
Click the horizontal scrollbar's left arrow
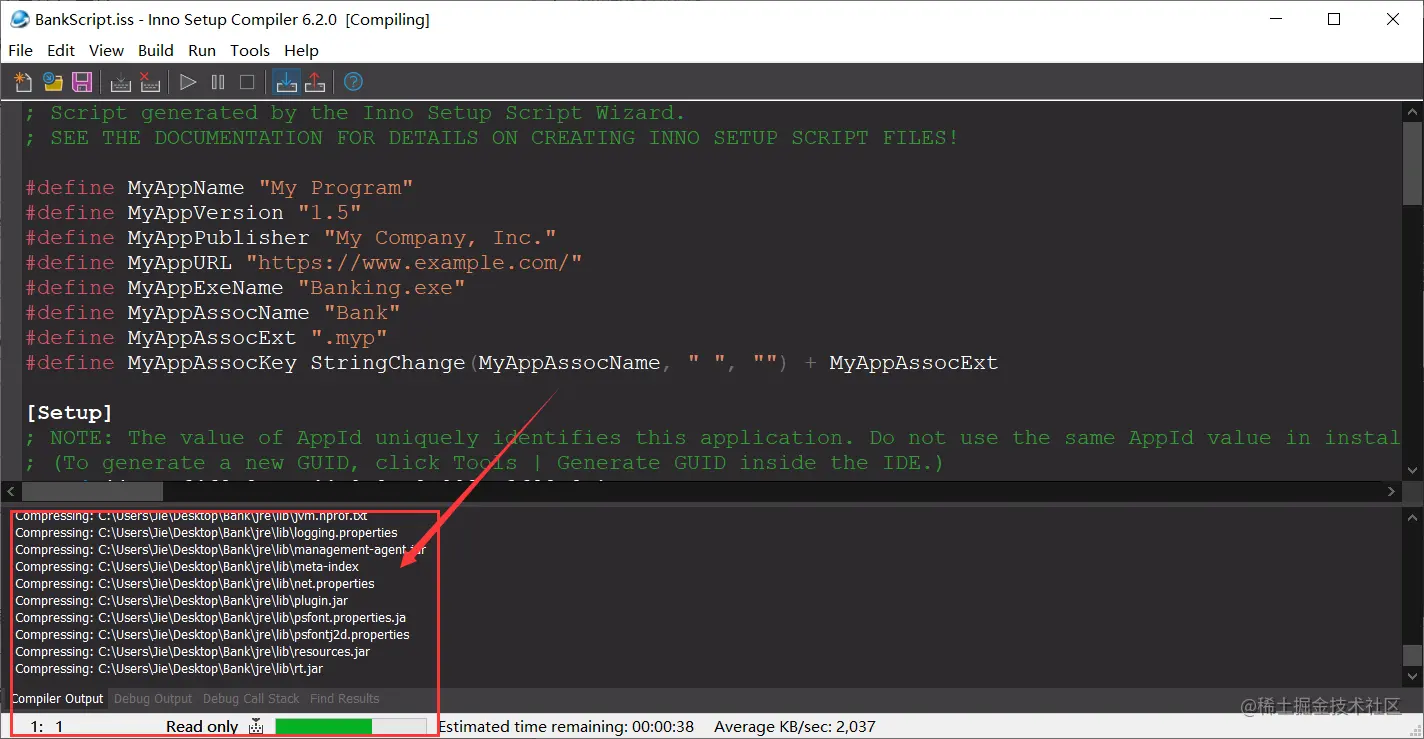(12, 491)
